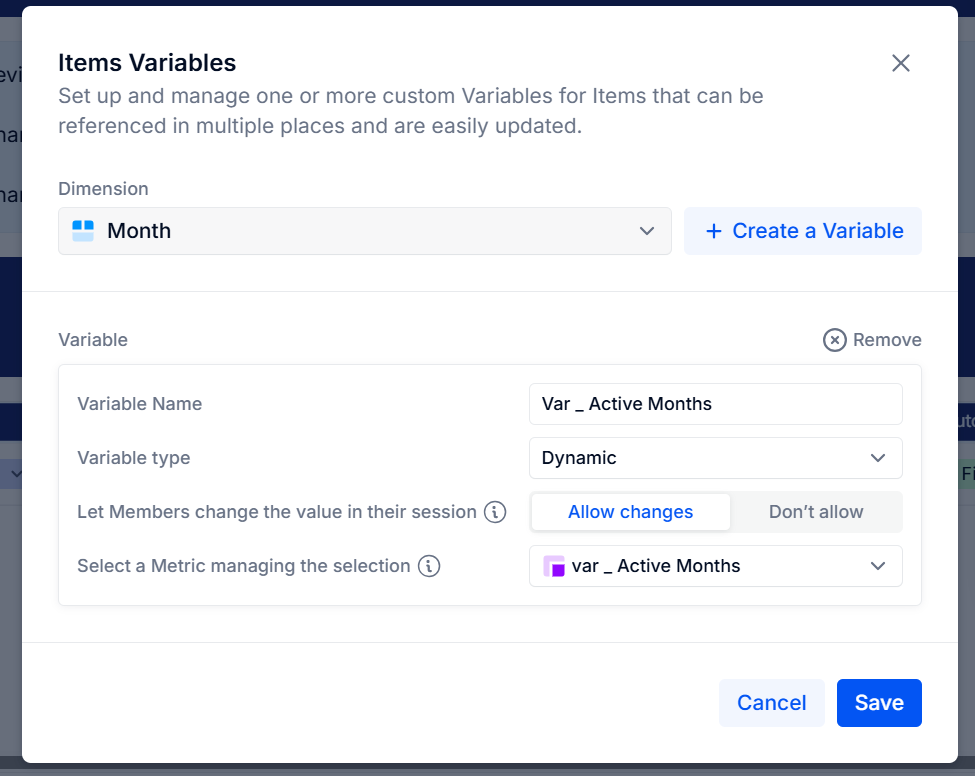Image resolution: width=975 pixels, height=776 pixels.
Task: Click the plus icon in Create a Variable
Action: (x=714, y=231)
